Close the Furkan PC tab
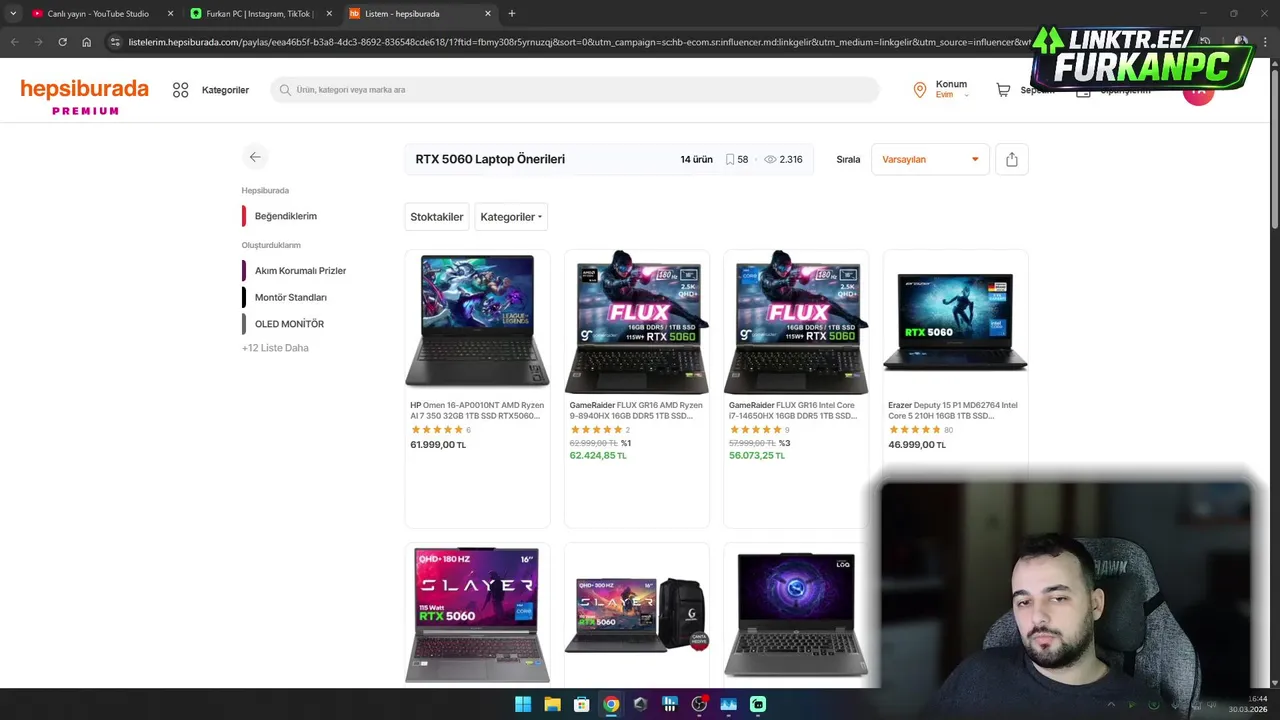Viewport: 1280px width, 720px height. click(329, 14)
